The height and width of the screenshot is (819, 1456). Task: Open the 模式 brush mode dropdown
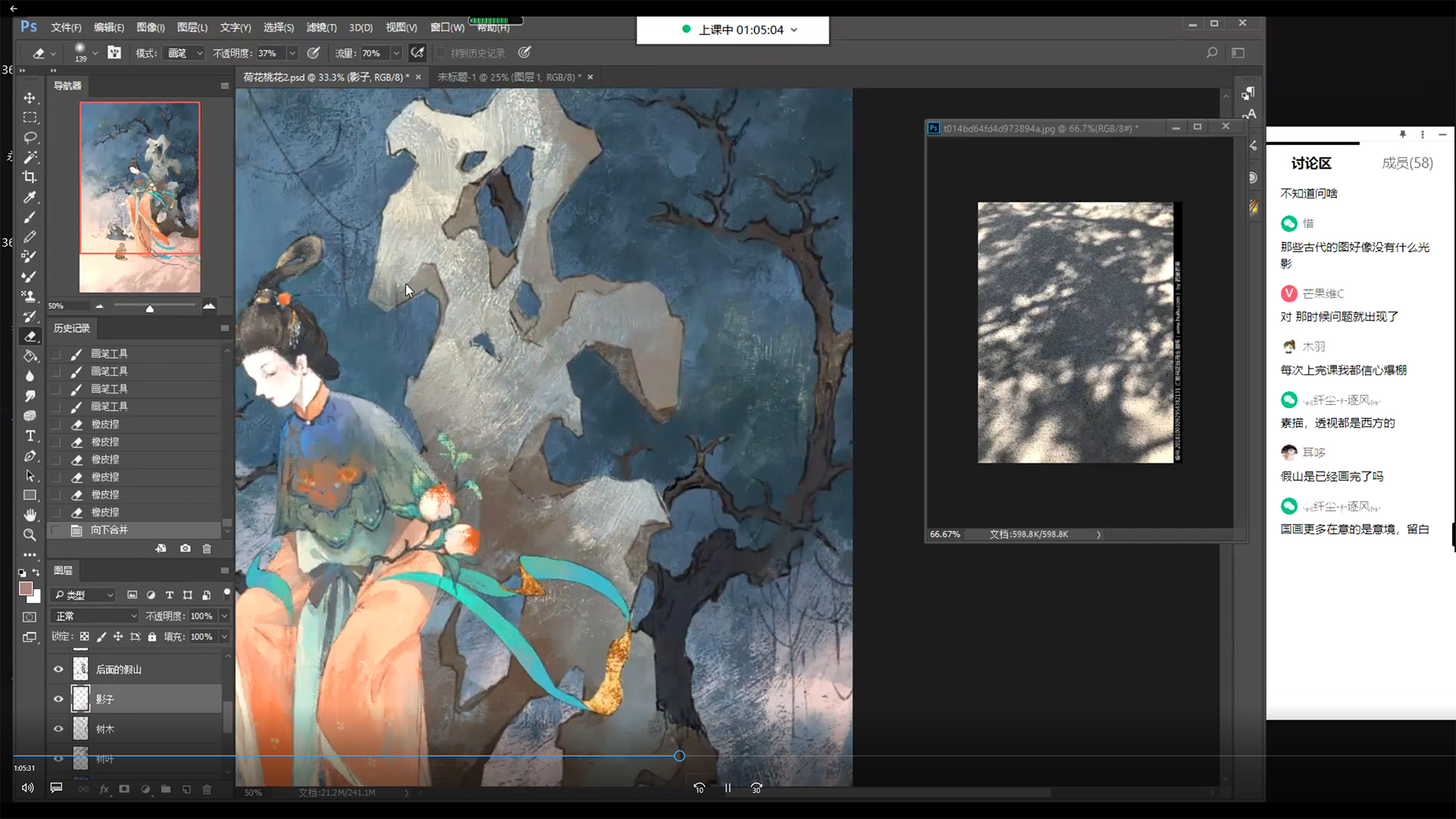(x=184, y=53)
